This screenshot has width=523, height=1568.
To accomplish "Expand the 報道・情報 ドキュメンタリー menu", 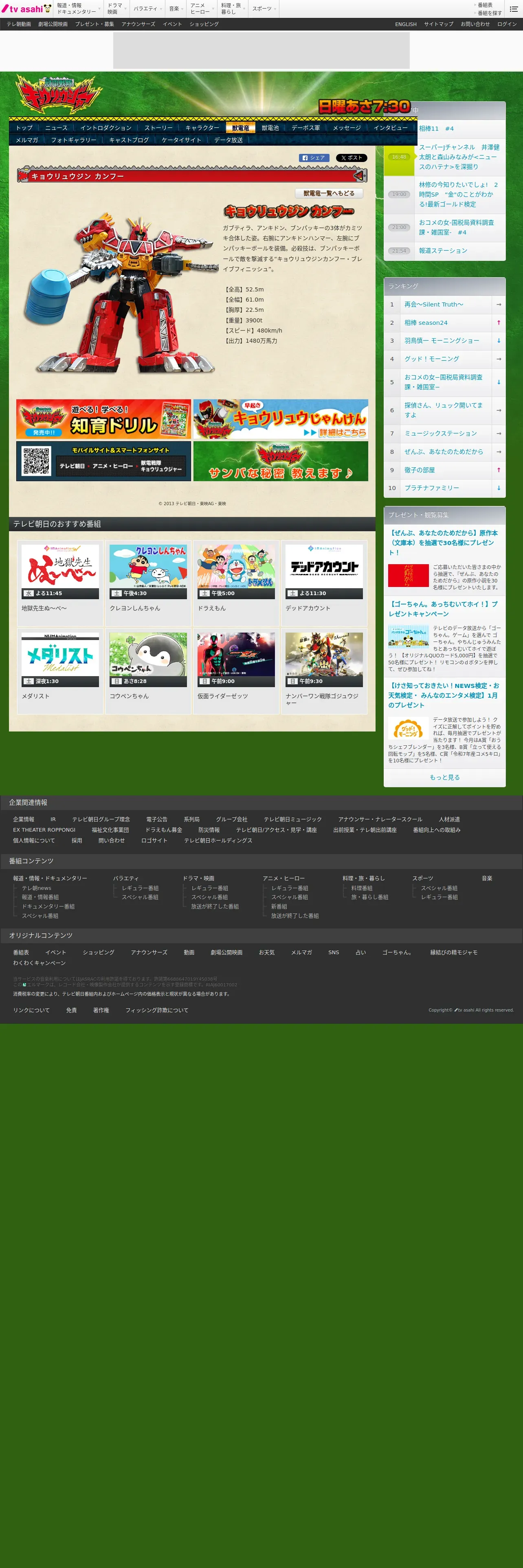I will (79, 9).
